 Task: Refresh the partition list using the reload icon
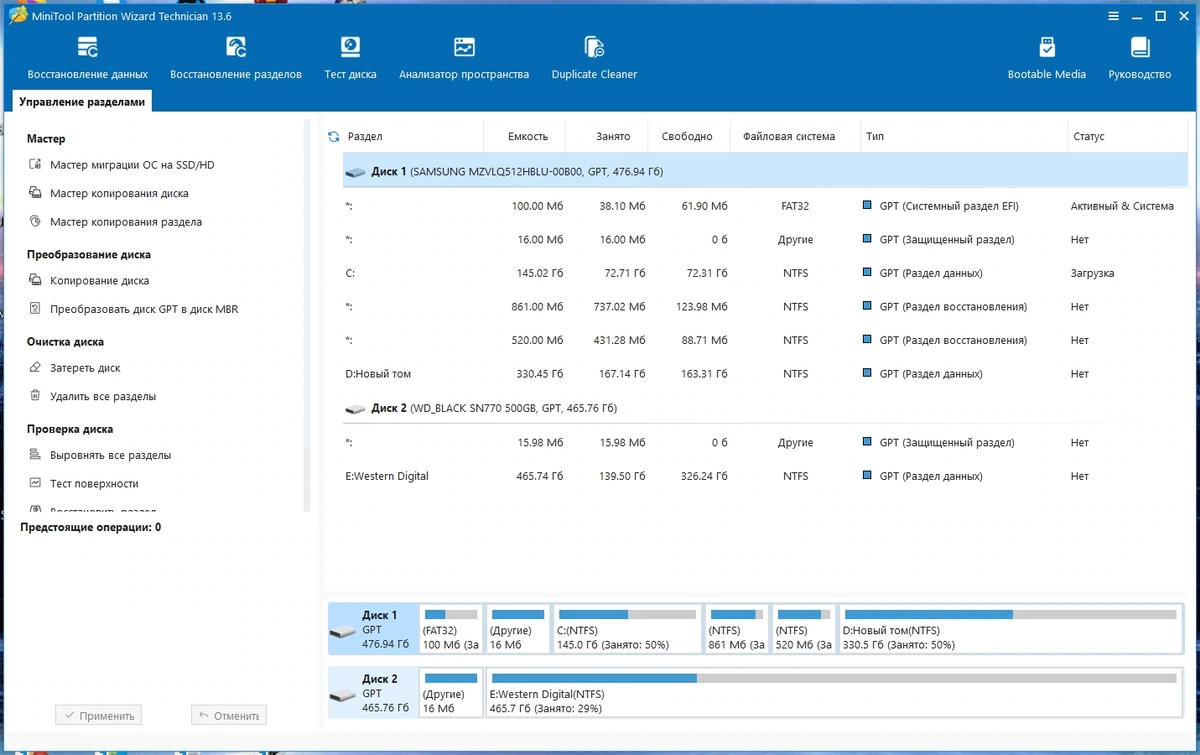[x=334, y=137]
